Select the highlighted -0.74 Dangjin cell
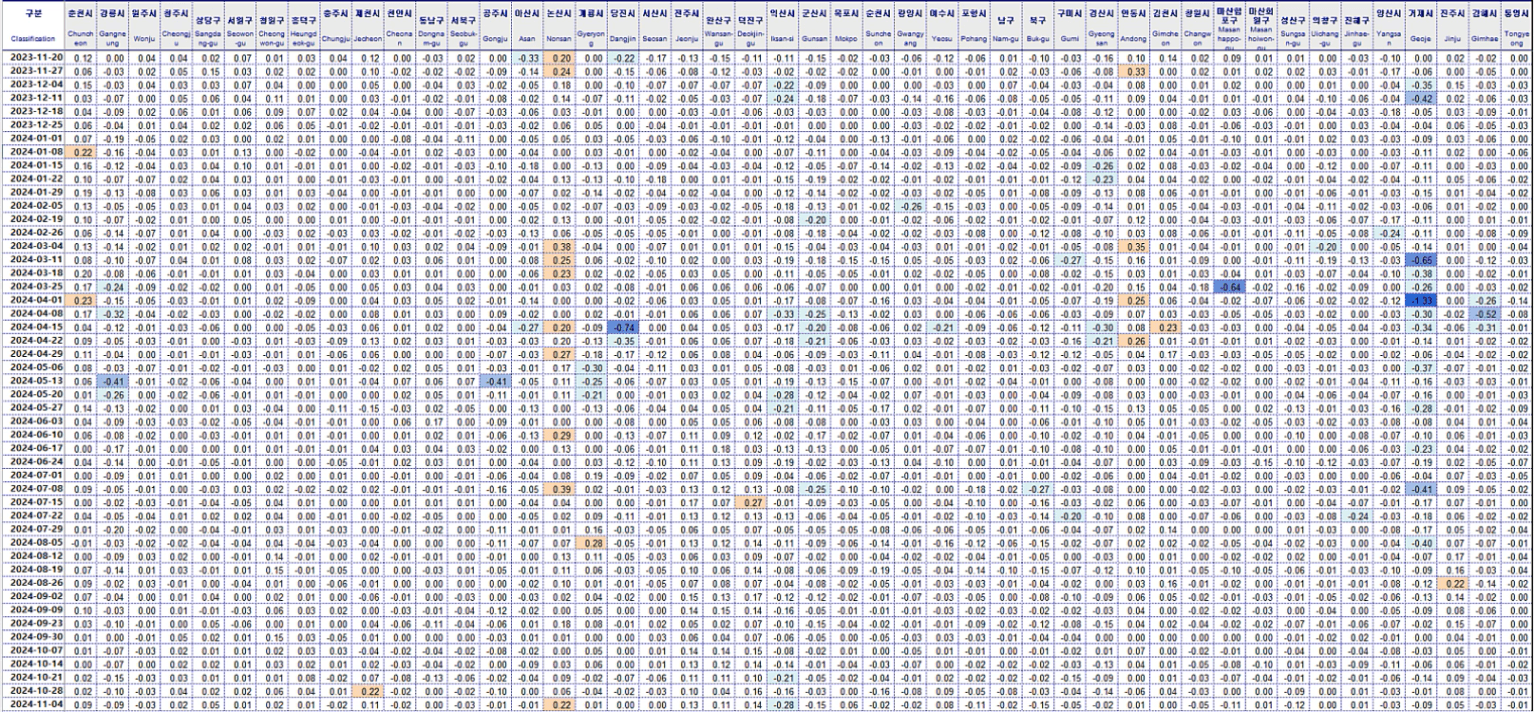 622,326
